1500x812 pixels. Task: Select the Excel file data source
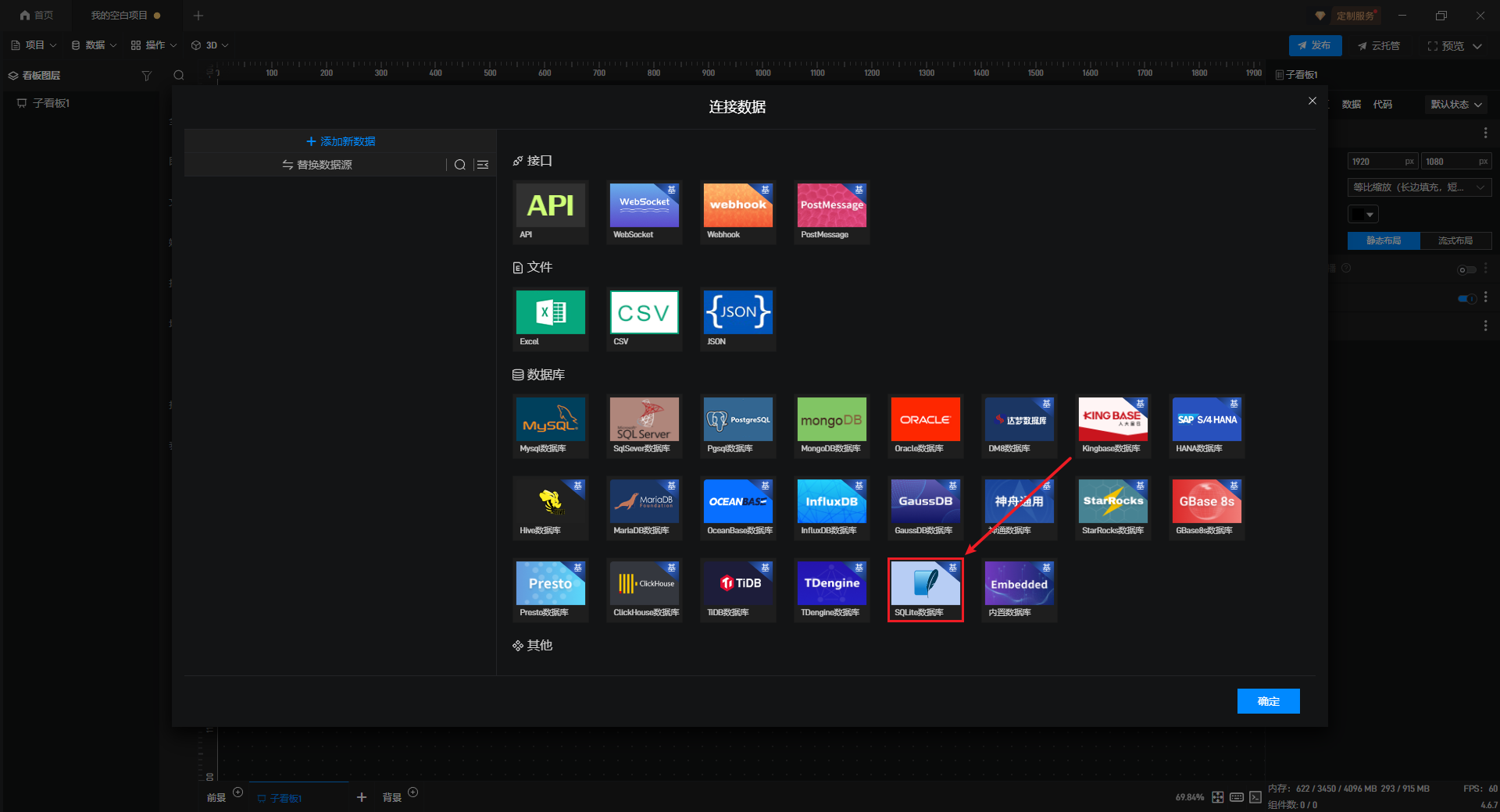point(550,319)
